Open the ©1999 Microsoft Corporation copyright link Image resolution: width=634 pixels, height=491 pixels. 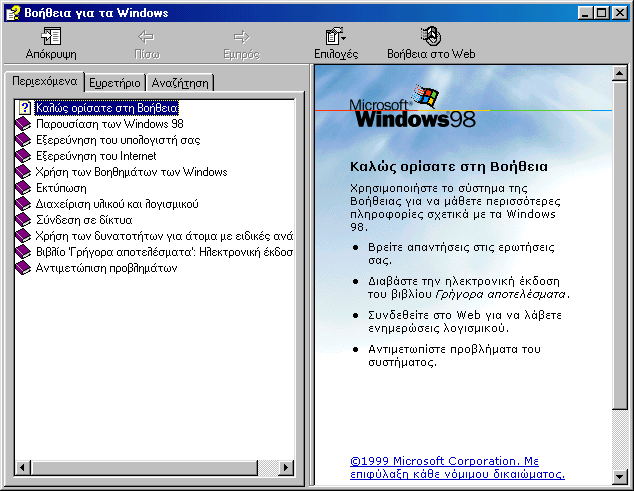(457, 468)
